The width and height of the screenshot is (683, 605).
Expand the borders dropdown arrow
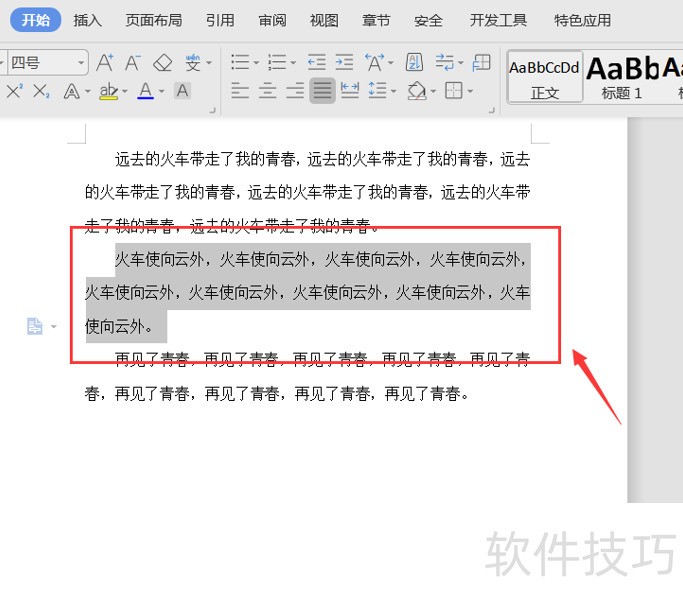tap(470, 91)
